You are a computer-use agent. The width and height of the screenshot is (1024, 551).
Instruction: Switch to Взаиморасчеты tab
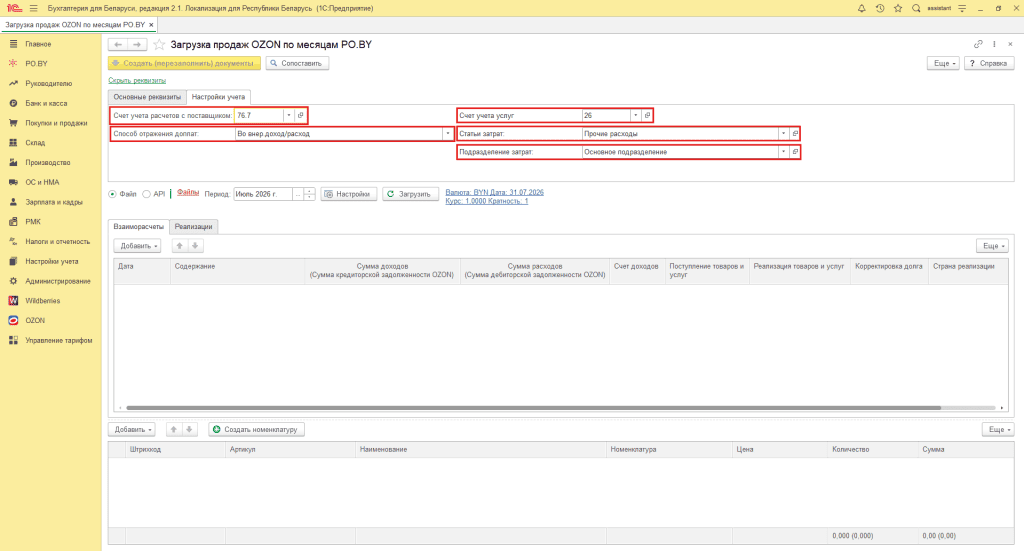(x=138, y=227)
